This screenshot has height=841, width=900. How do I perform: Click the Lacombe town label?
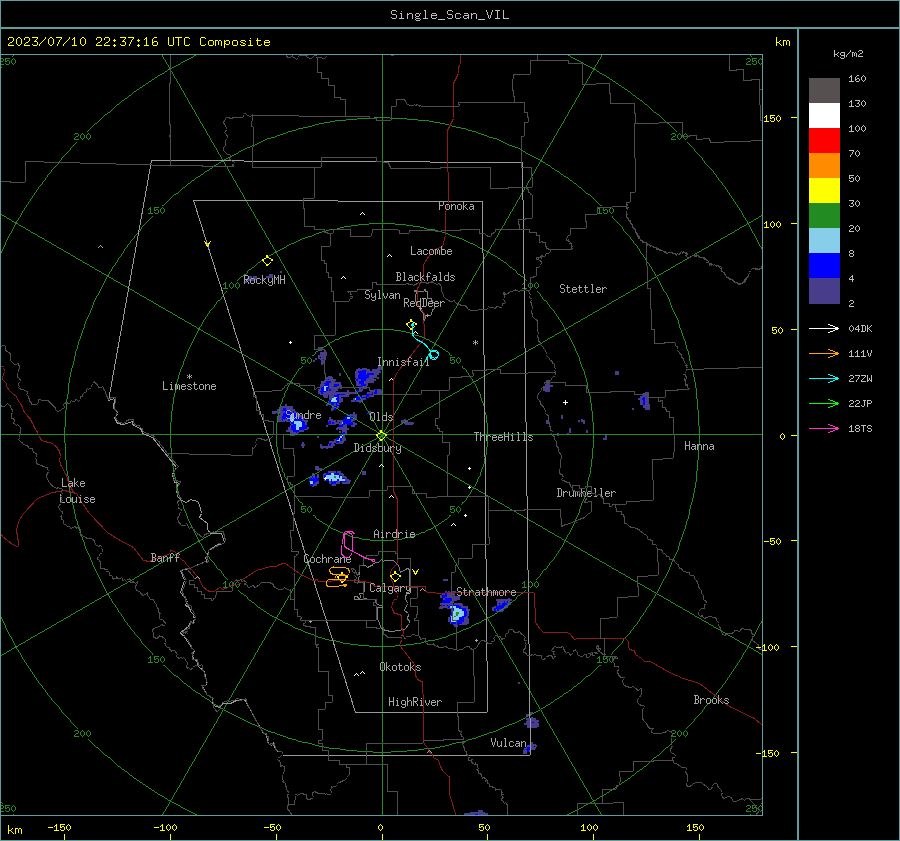point(431,251)
